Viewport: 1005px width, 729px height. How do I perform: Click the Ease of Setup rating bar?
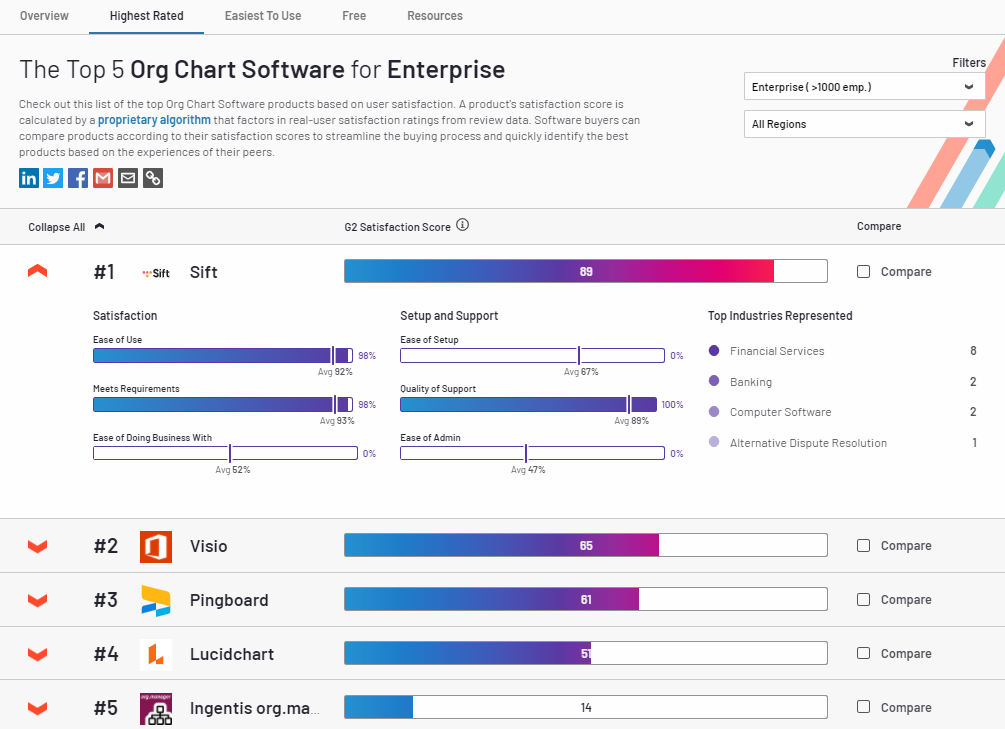532,355
